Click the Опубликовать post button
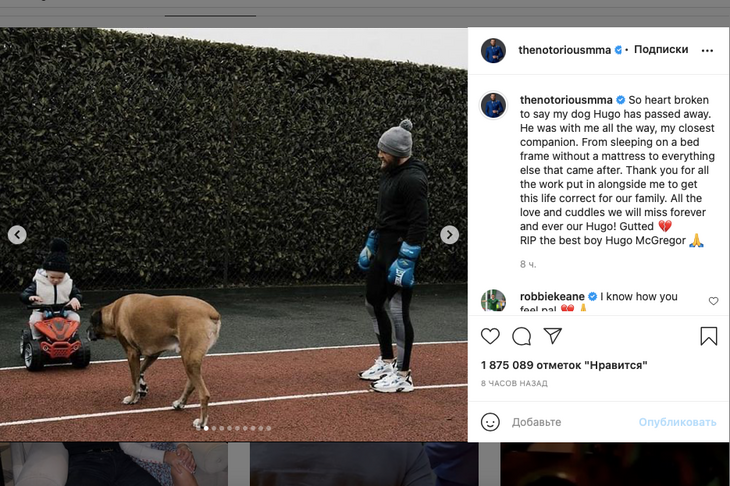 point(677,422)
